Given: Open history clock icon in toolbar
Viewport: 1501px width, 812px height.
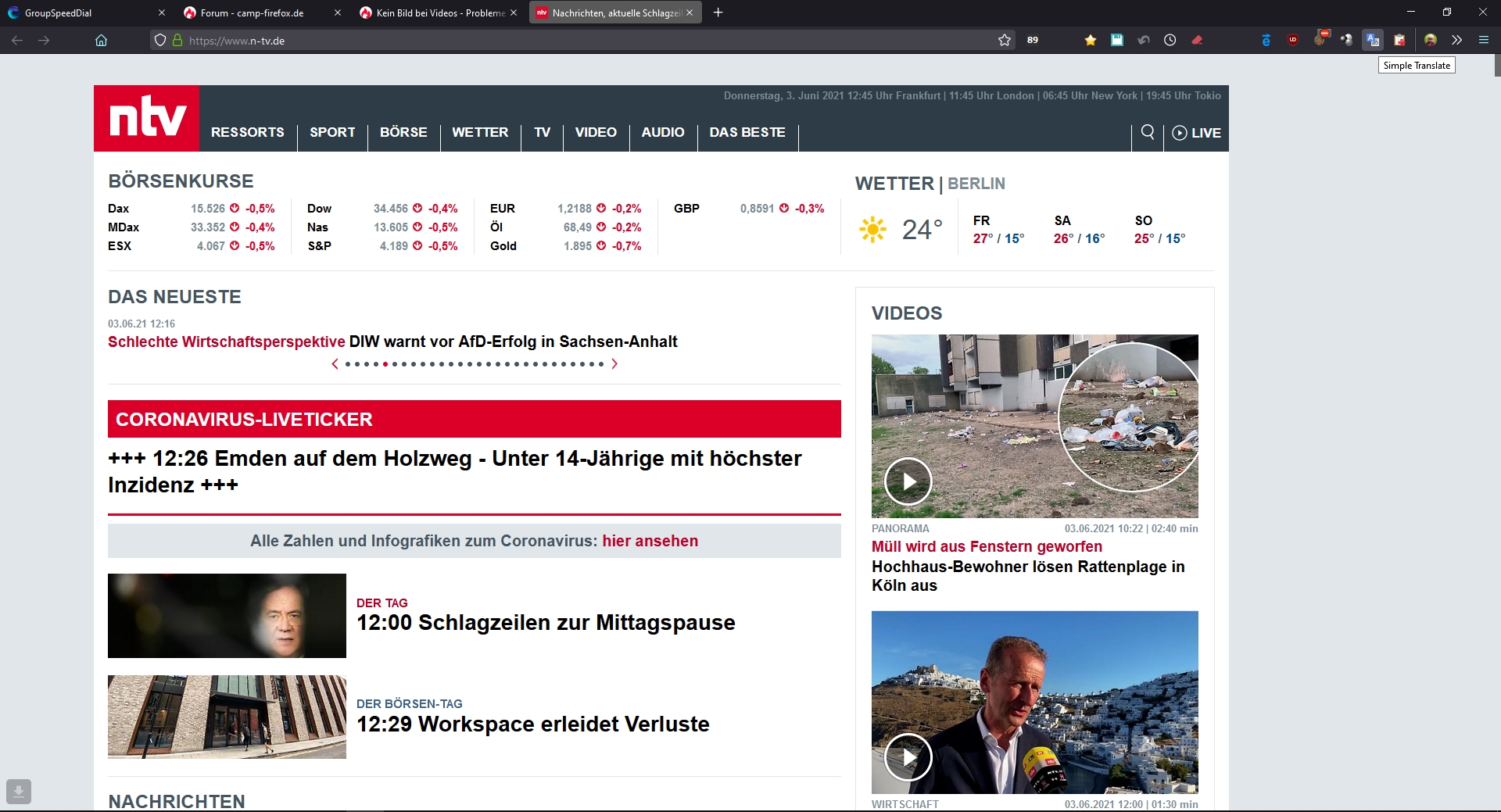Looking at the screenshot, I should [1170, 40].
